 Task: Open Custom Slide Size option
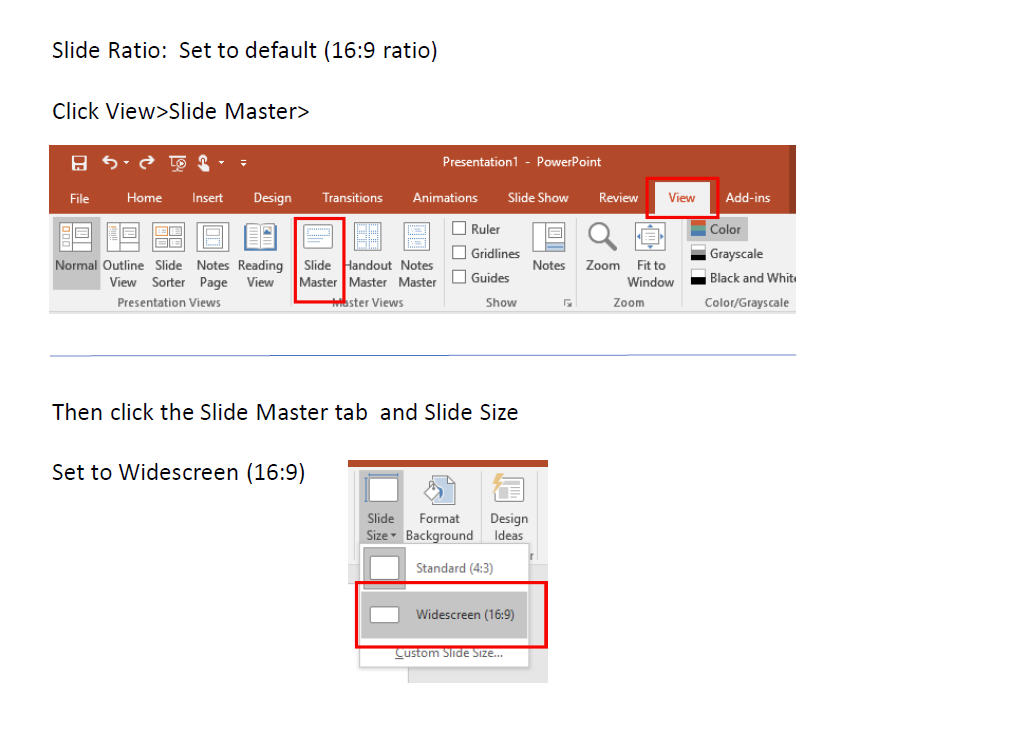(x=449, y=653)
